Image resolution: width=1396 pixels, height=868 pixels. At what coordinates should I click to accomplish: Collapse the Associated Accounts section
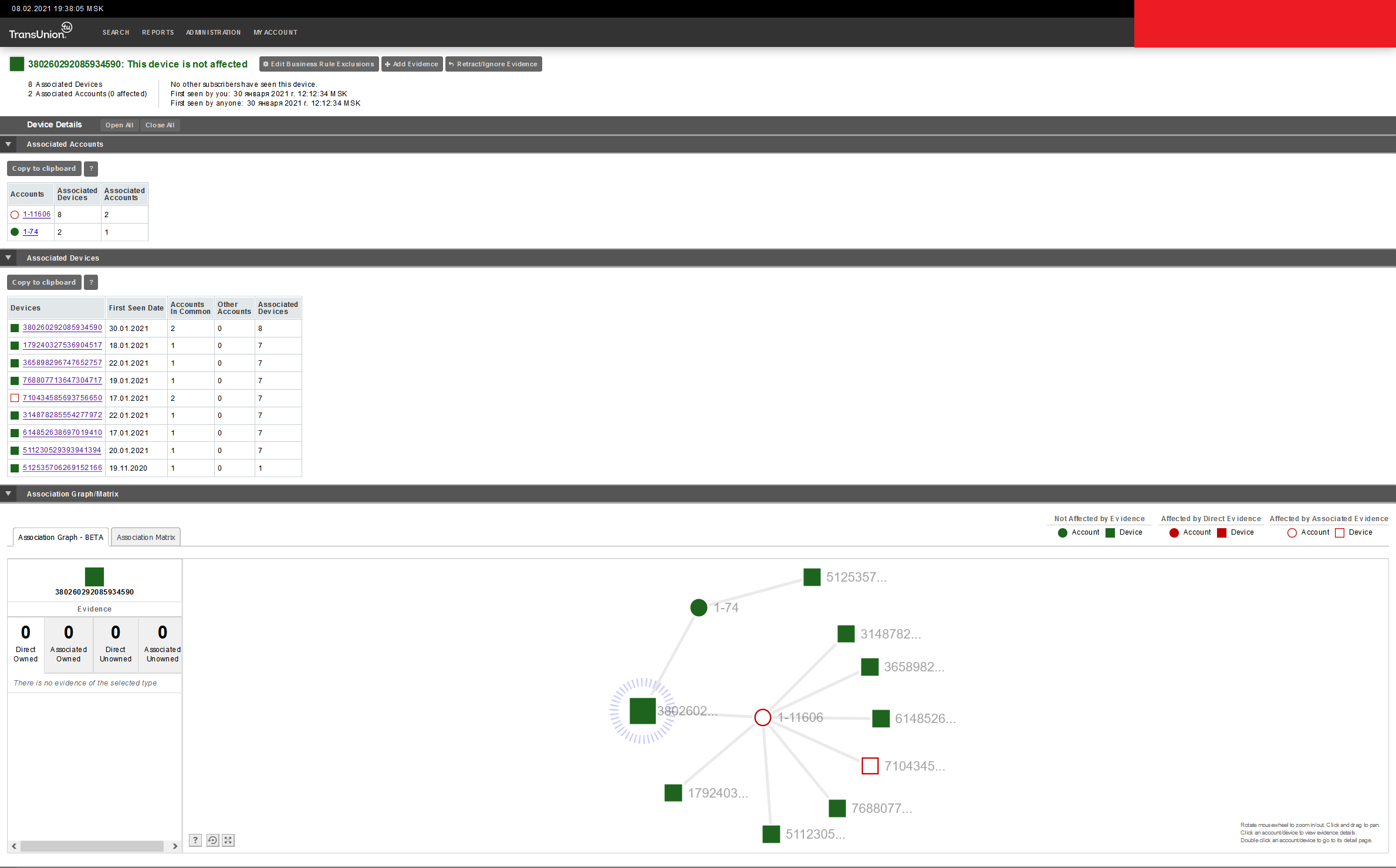point(8,144)
